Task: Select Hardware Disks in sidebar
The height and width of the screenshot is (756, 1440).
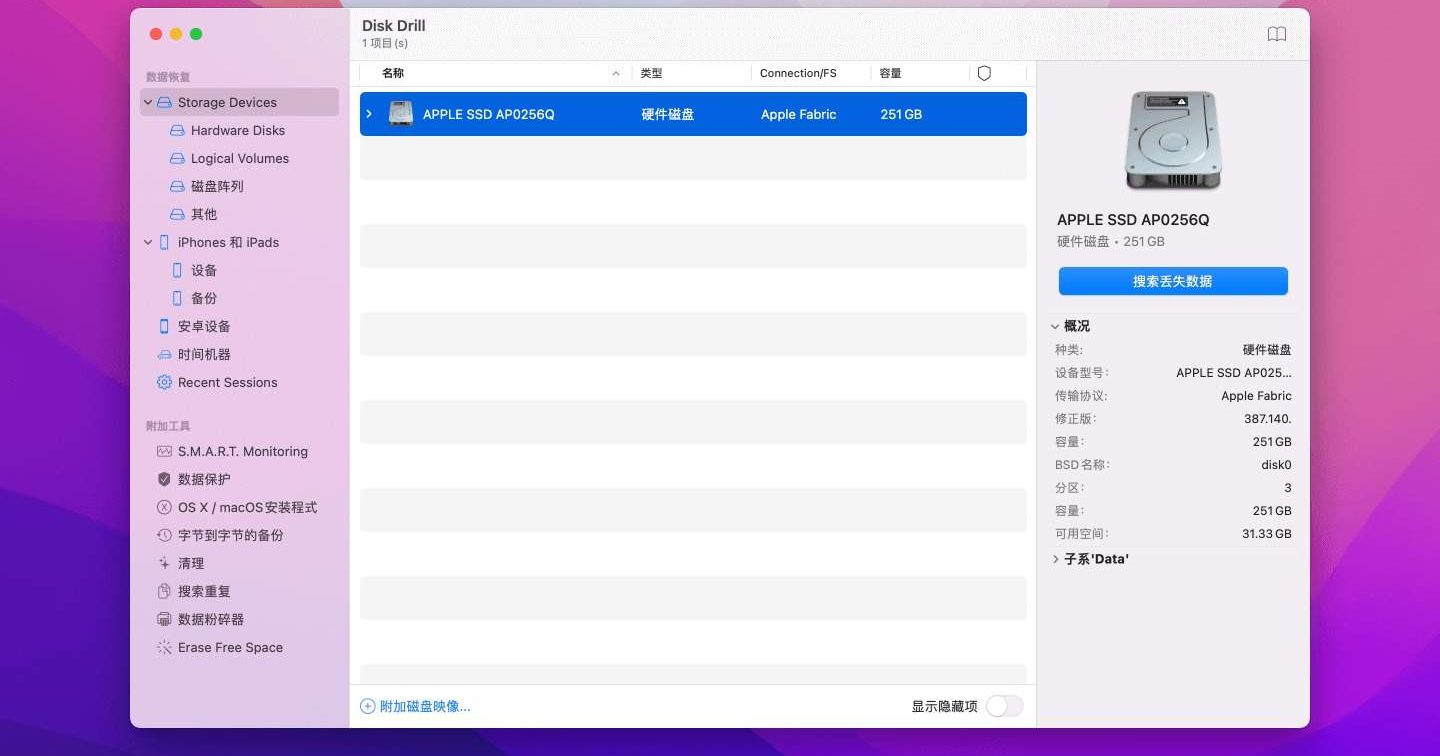Action: coord(237,130)
